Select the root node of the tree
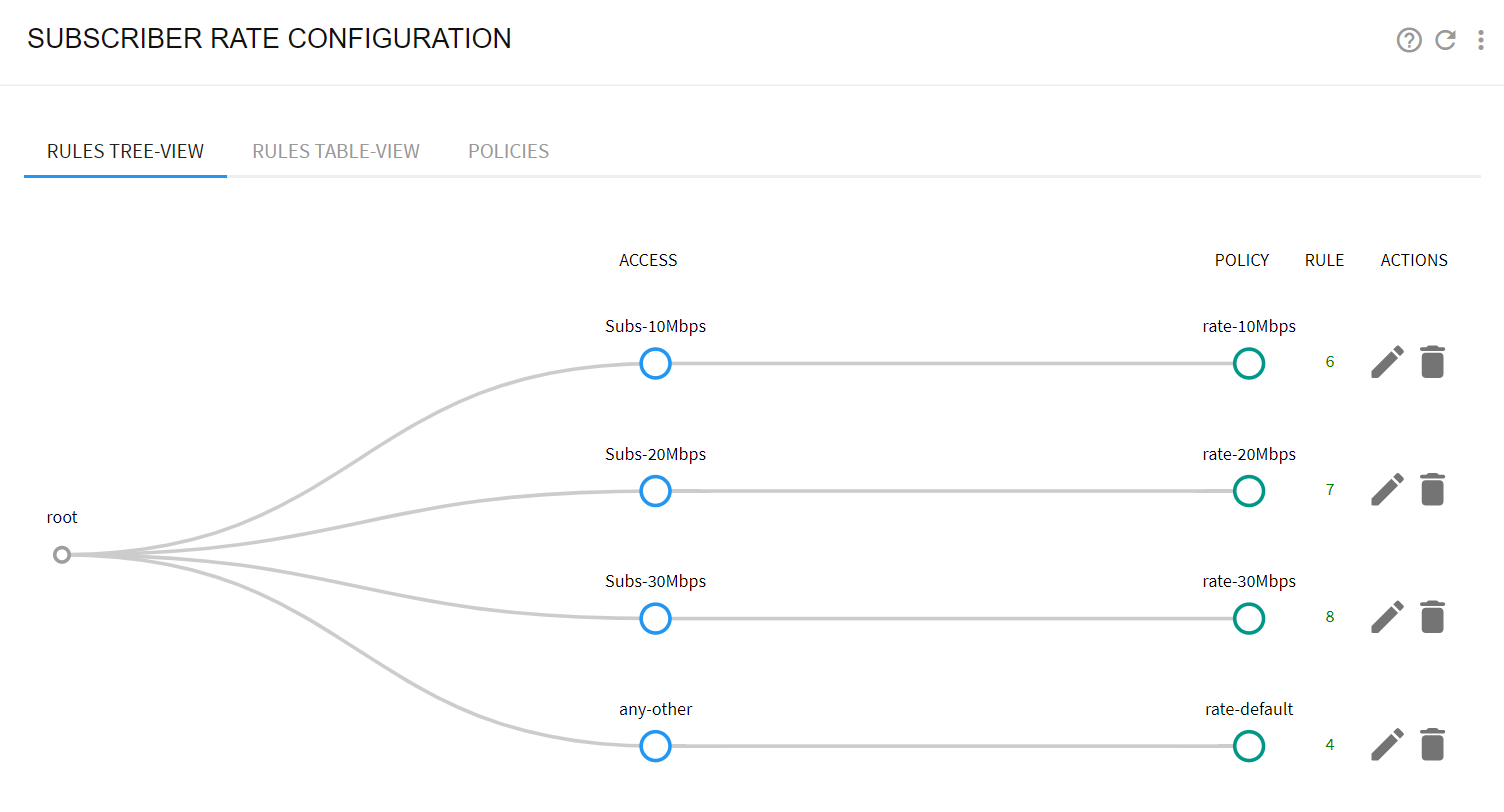The height and width of the screenshot is (812, 1504). (62, 554)
